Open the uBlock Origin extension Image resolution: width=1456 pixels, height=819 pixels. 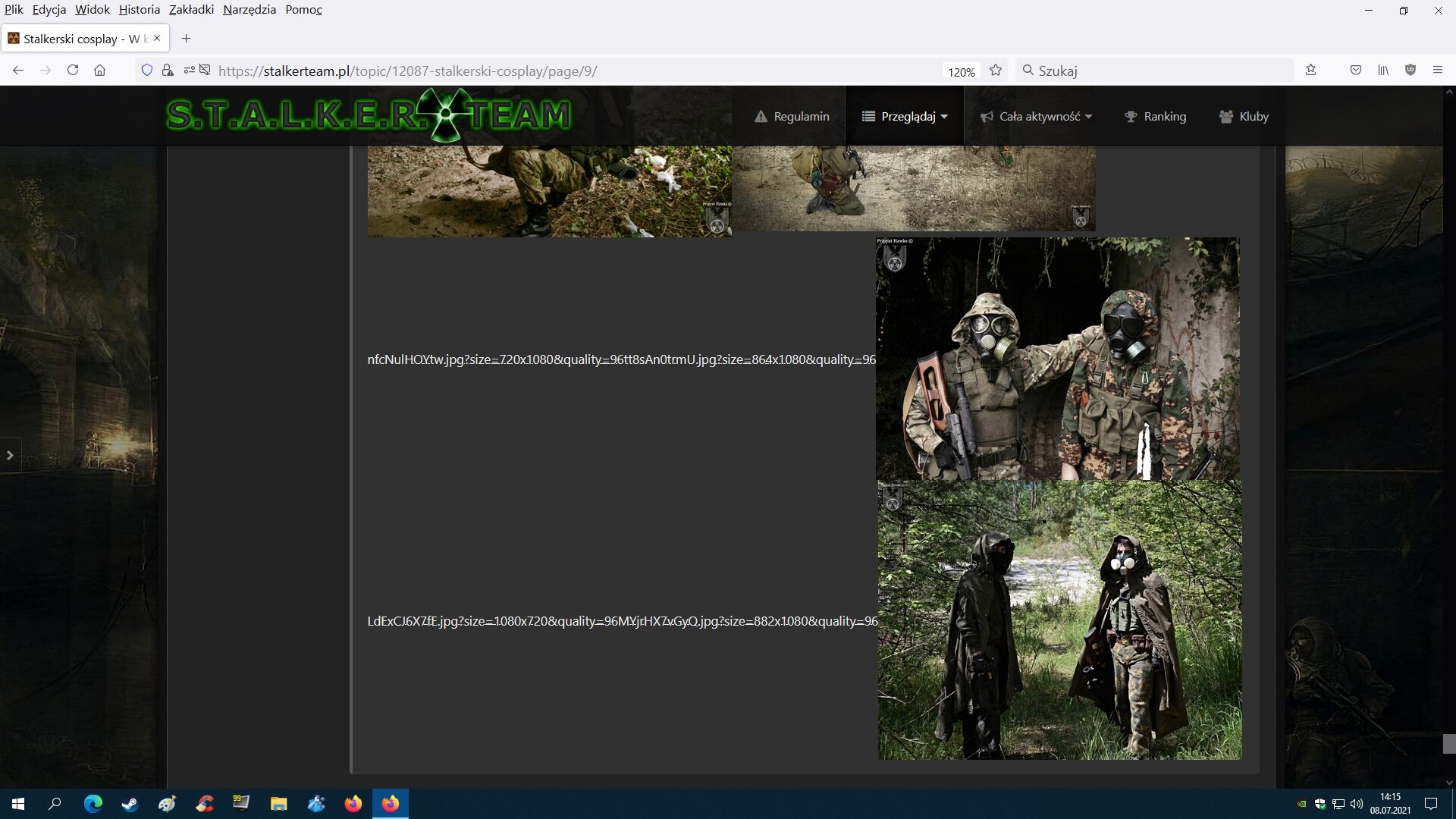pos(1410,71)
